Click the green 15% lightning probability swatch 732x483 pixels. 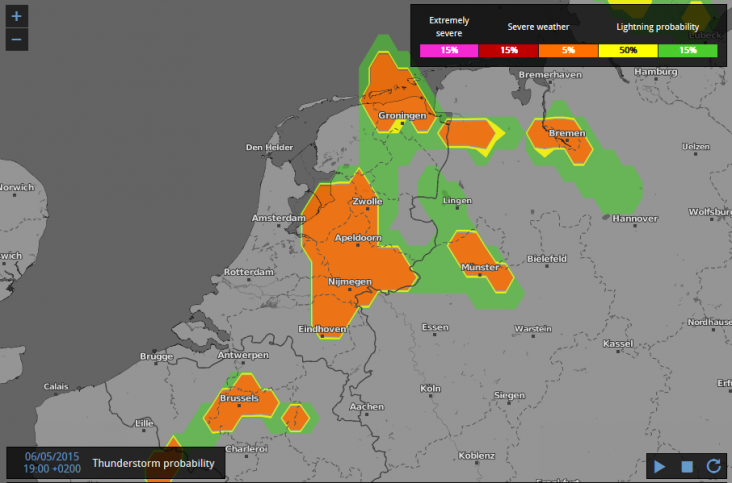point(688,51)
